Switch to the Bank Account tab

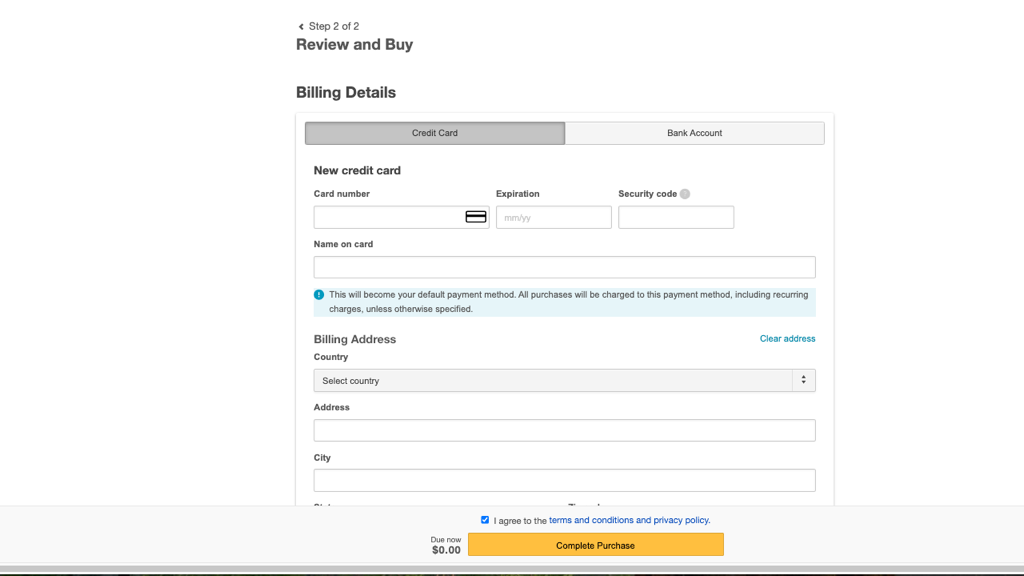pyautogui.click(x=694, y=132)
